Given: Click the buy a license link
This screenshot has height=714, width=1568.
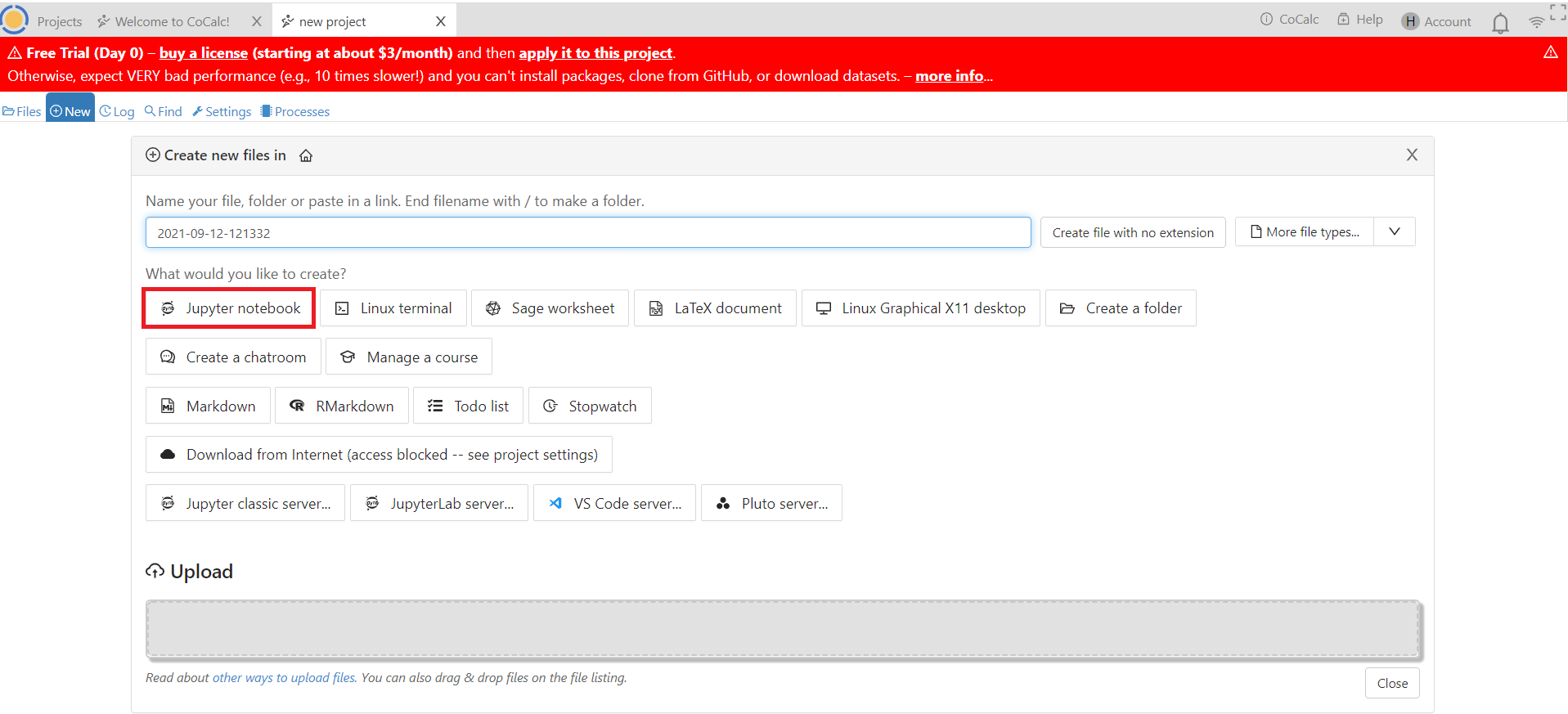Looking at the screenshot, I should [x=204, y=53].
